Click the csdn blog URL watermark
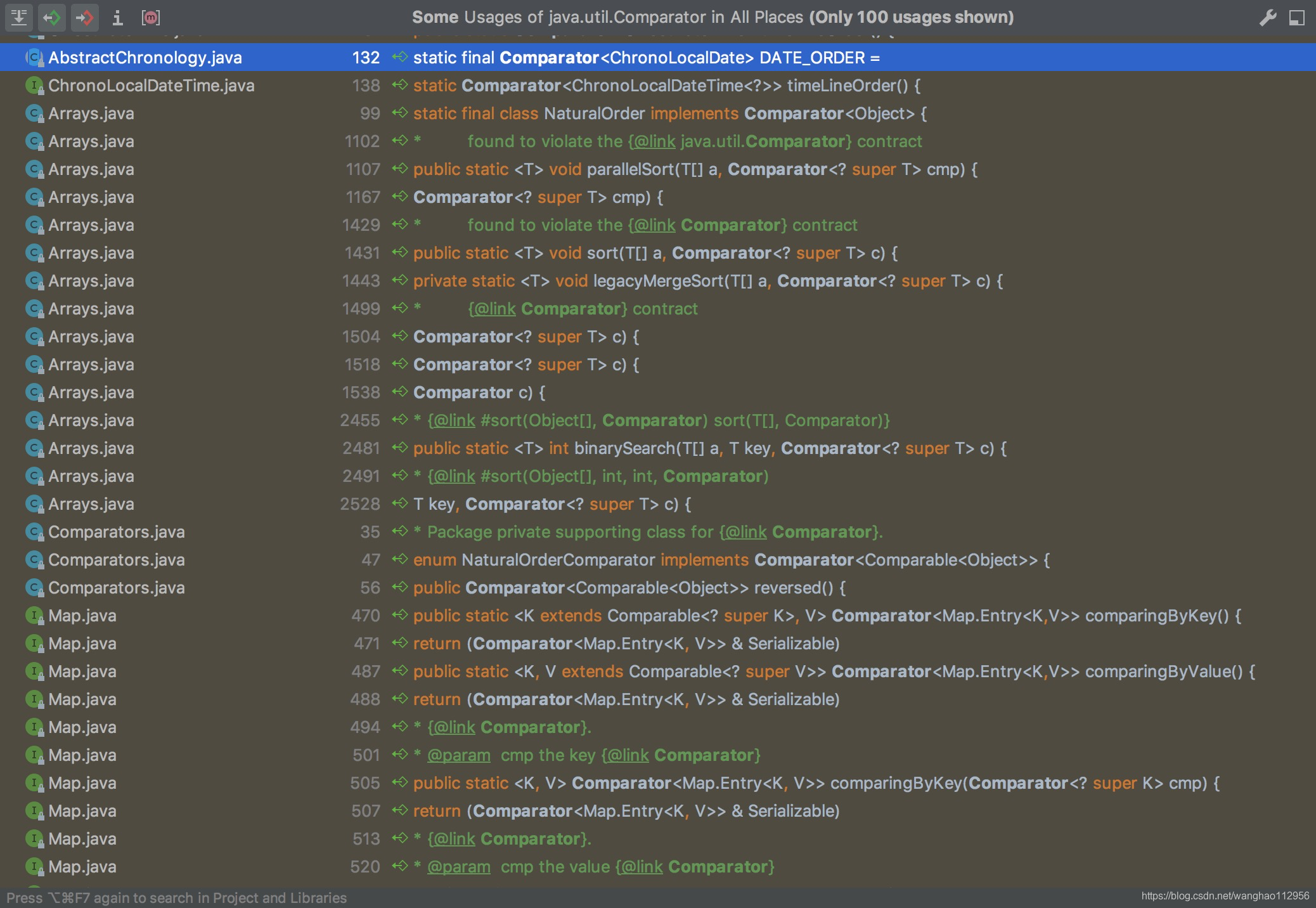Screen dimensions: 1316x908 (1225, 896)
